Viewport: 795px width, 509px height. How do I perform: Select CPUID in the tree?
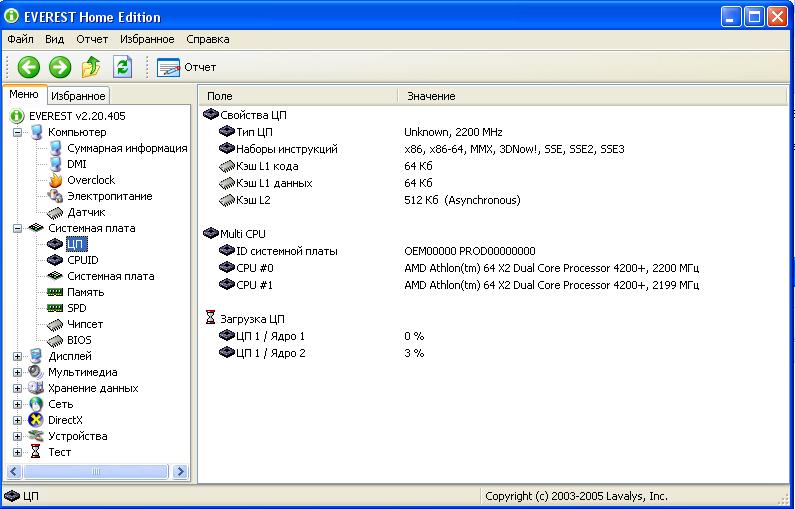pos(82,260)
